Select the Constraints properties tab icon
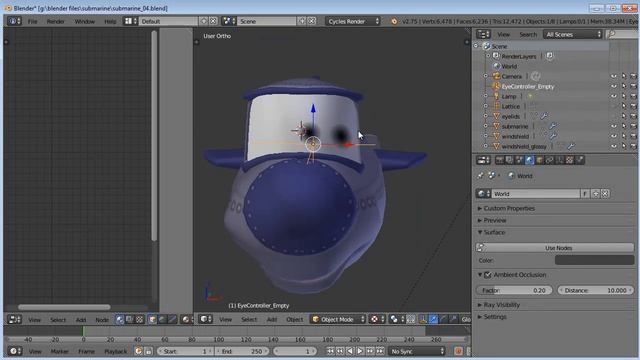Screen dimensions: 640x360 click(549, 160)
